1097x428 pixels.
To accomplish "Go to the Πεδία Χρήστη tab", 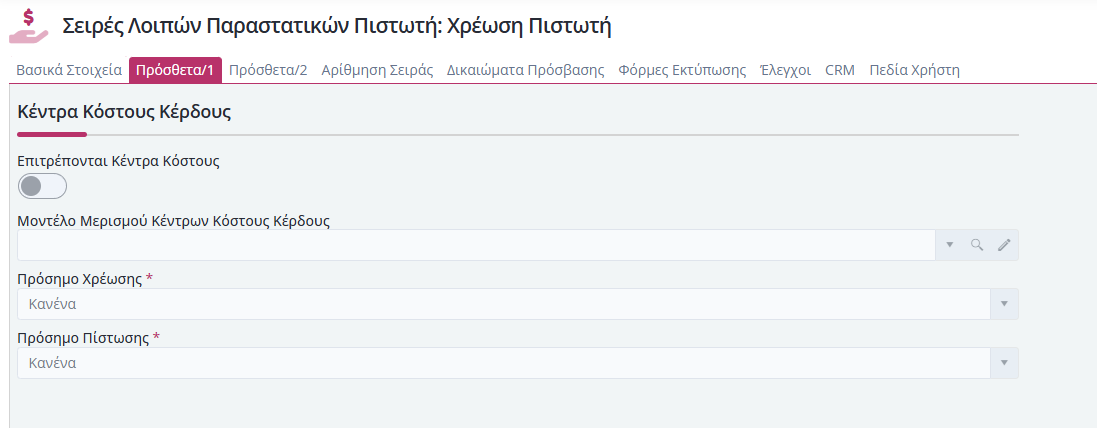I will click(x=914, y=71).
